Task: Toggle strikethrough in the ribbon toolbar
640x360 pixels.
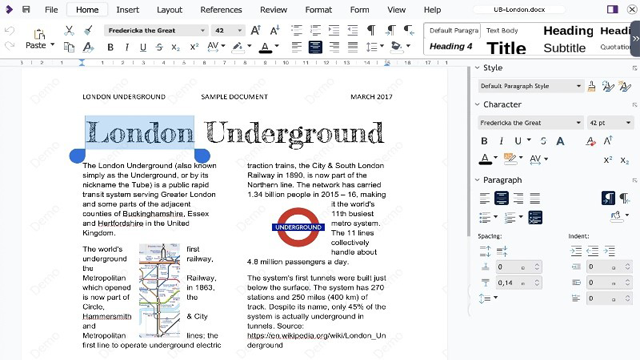Action: pyautogui.click(x=159, y=47)
